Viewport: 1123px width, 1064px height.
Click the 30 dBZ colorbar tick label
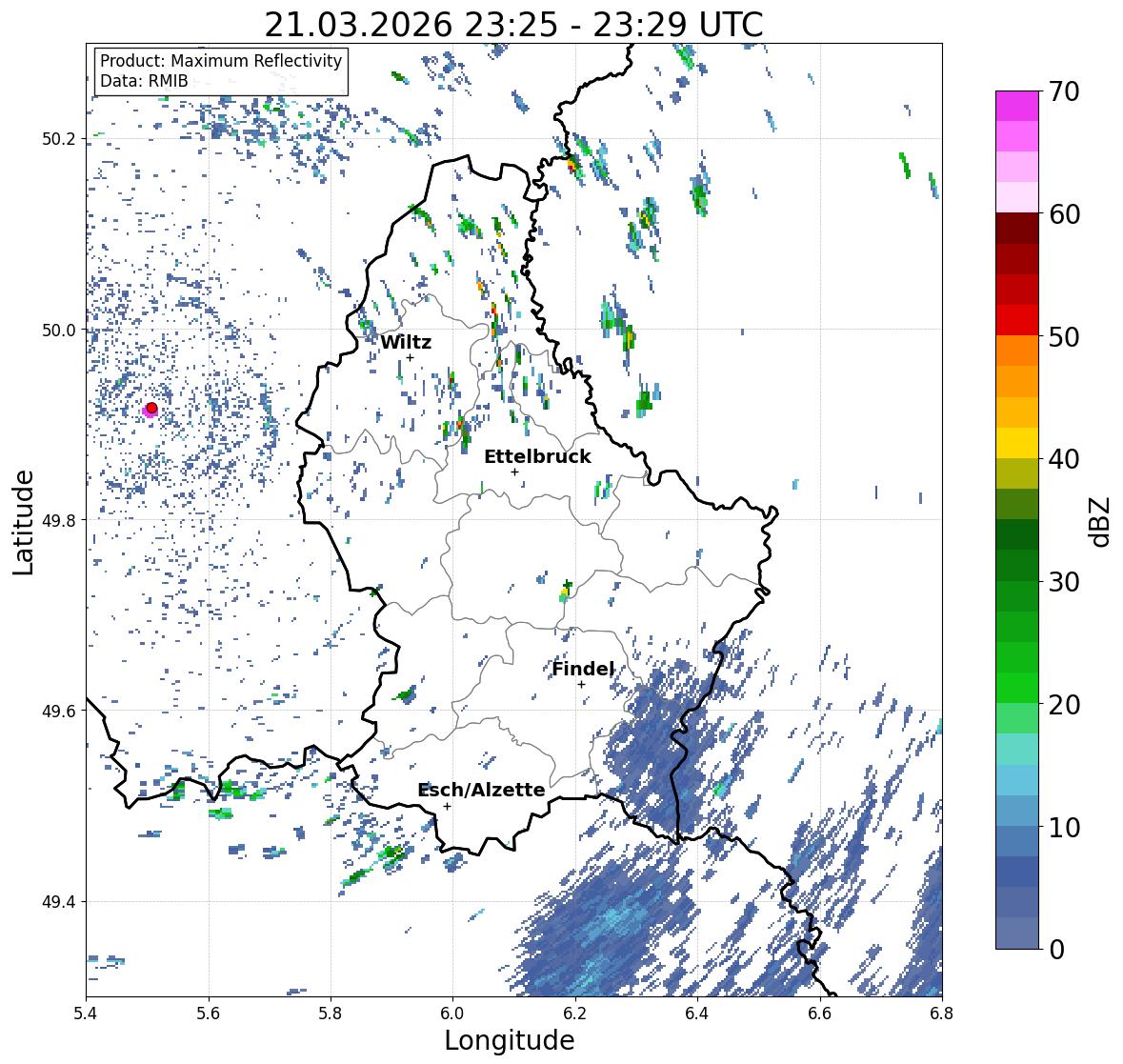pos(1064,582)
